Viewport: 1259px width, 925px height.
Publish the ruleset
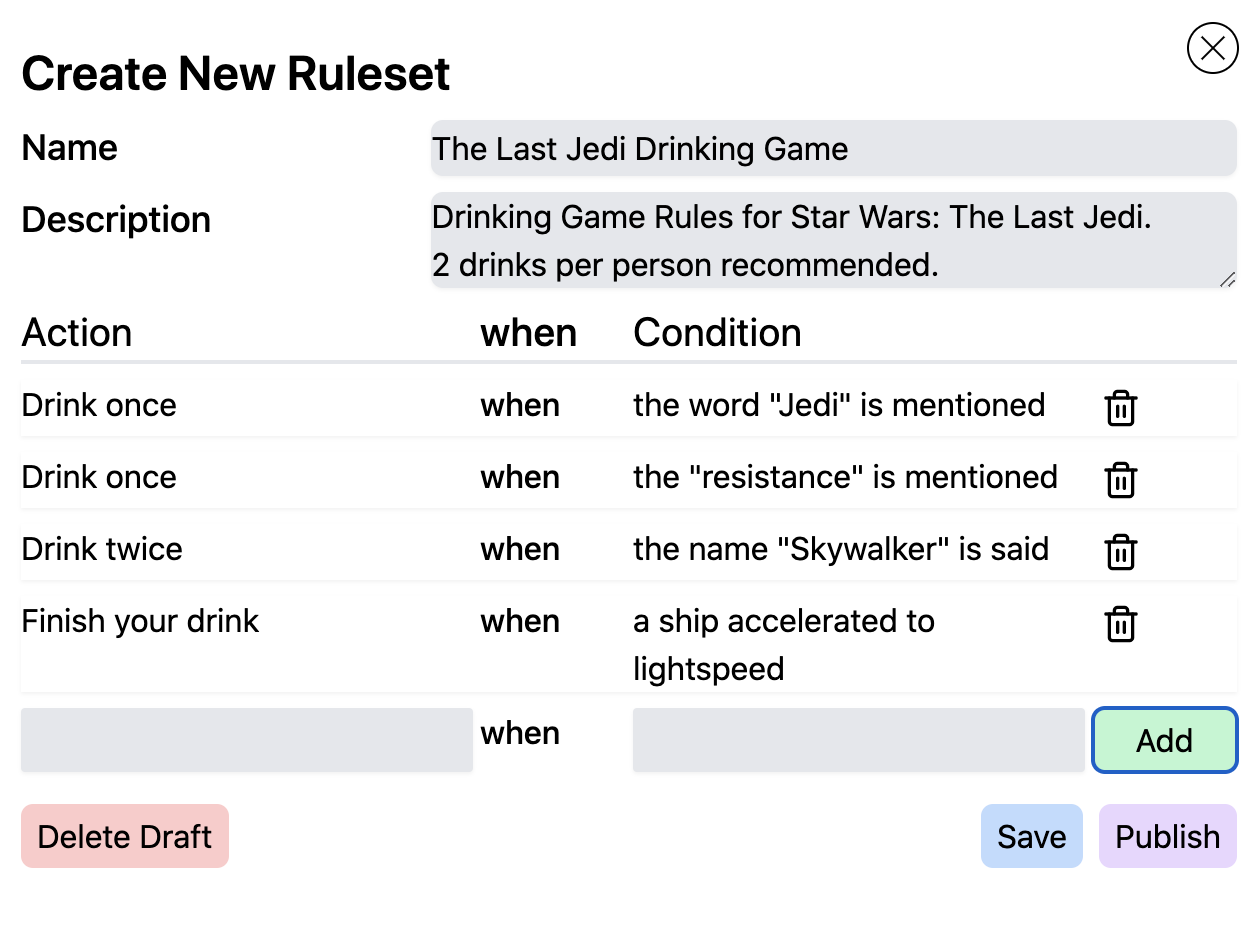(1166, 836)
